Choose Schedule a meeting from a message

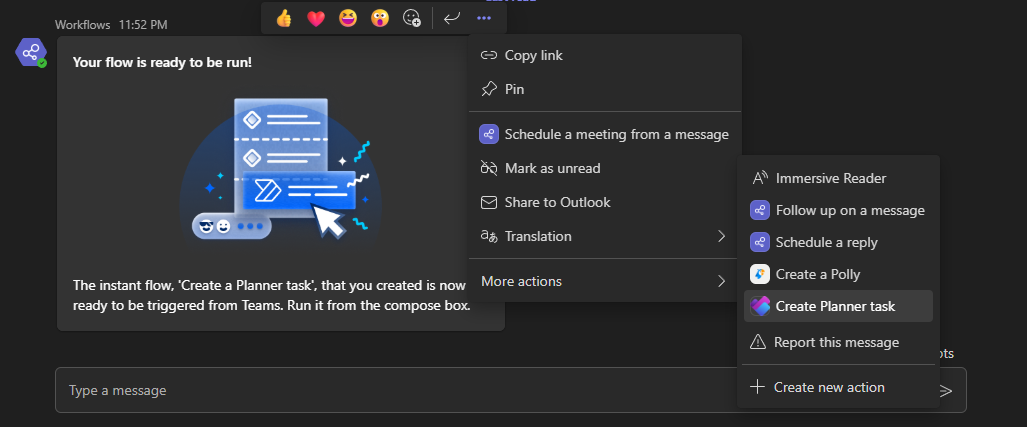[x=605, y=134]
